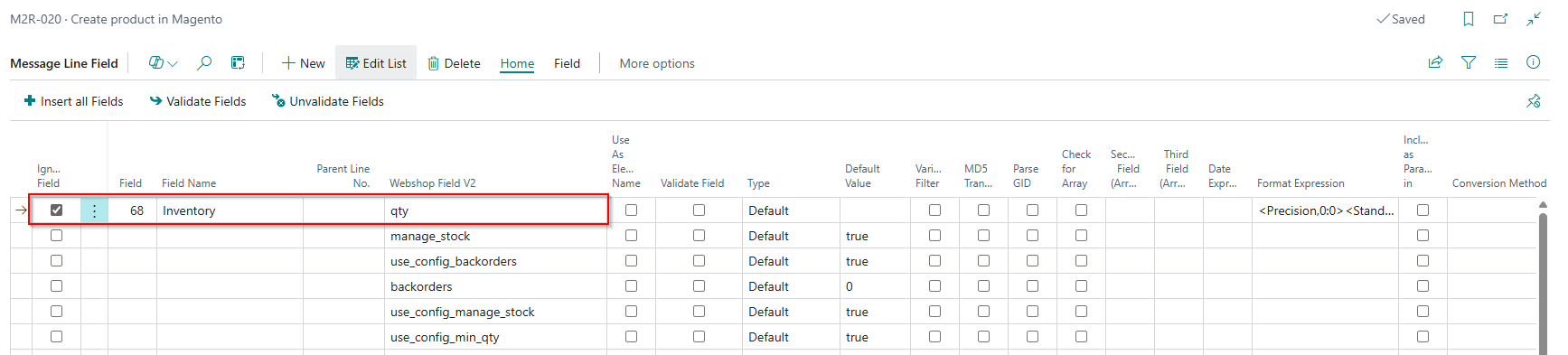Toggle the filter pane funnel icon
The height and width of the screenshot is (355, 1568).
[x=1469, y=63]
